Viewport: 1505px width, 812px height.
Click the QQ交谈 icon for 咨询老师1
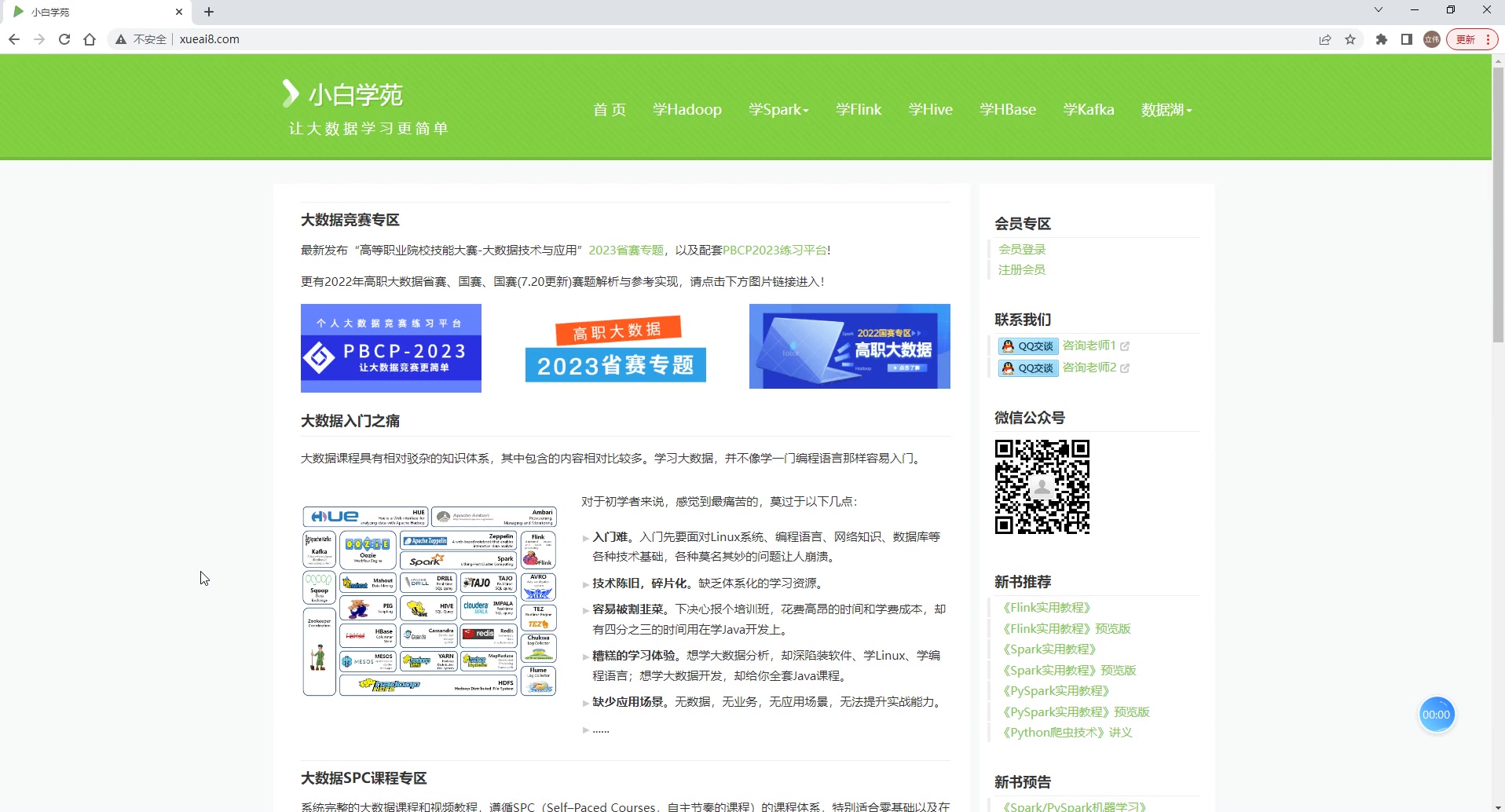1028,346
